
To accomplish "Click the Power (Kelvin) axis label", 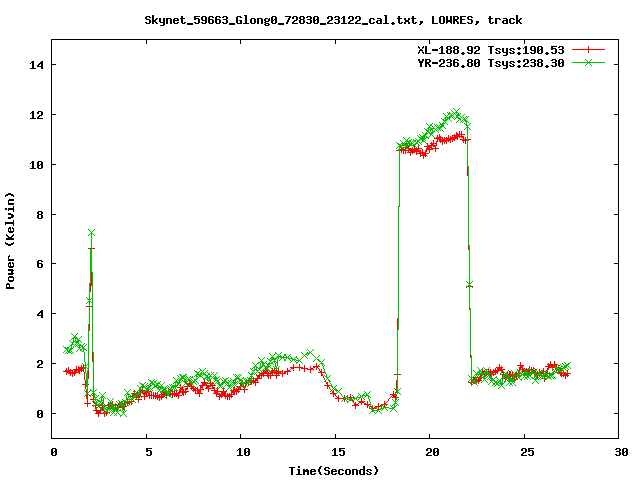I will (10, 241).
